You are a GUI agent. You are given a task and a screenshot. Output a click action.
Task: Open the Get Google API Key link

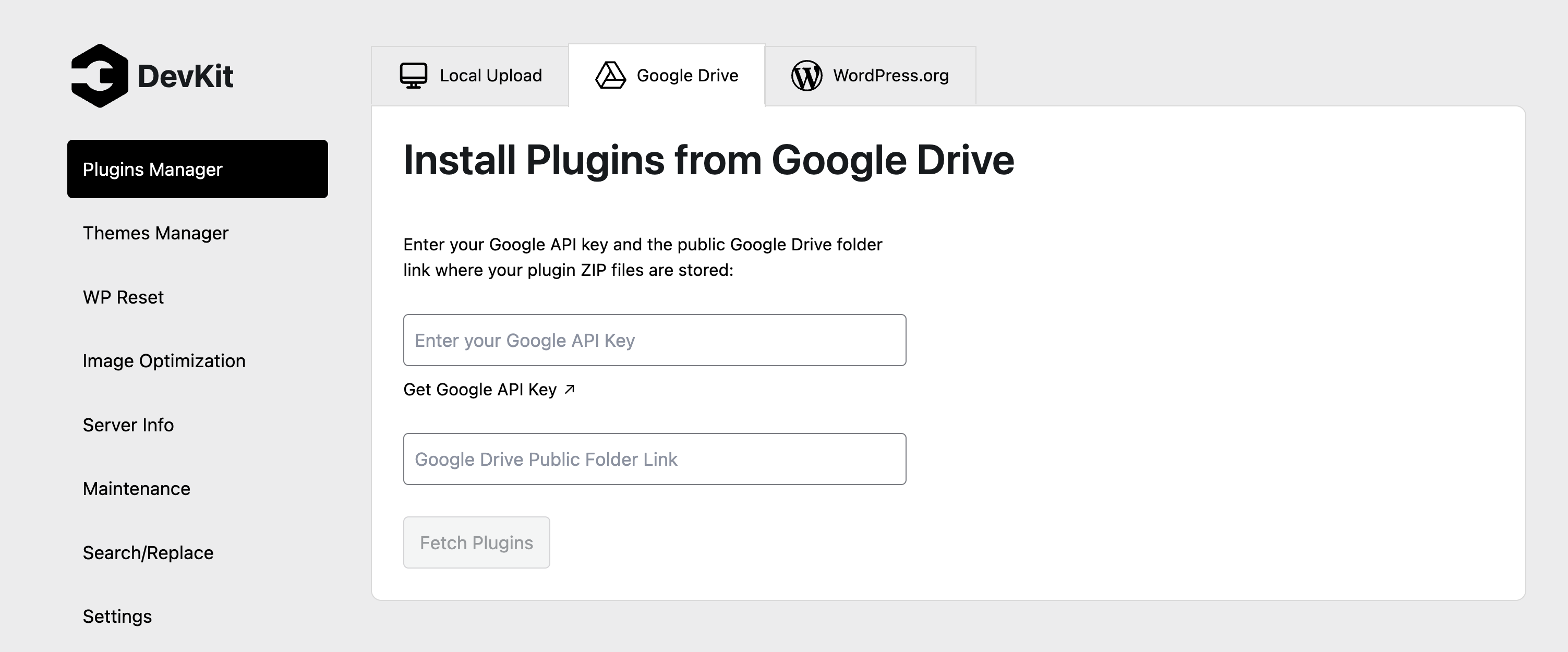489,390
